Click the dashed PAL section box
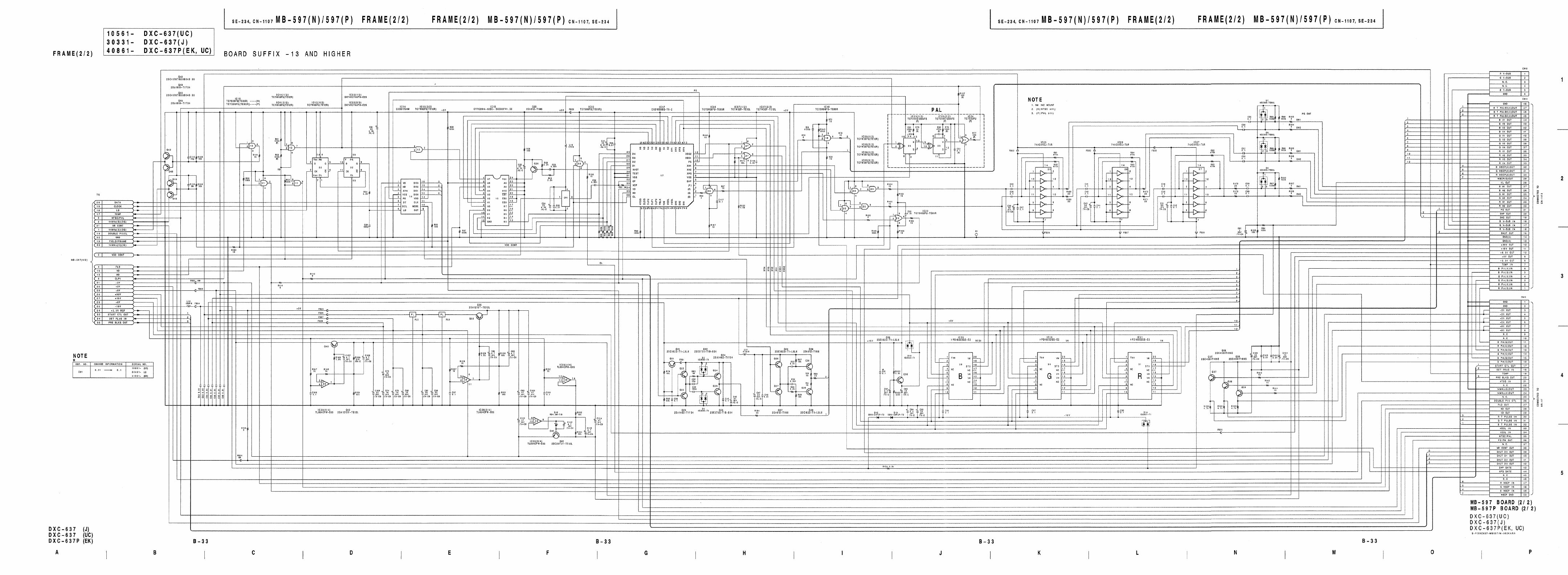Viewport: 1568px width, 575px height. tap(936, 141)
